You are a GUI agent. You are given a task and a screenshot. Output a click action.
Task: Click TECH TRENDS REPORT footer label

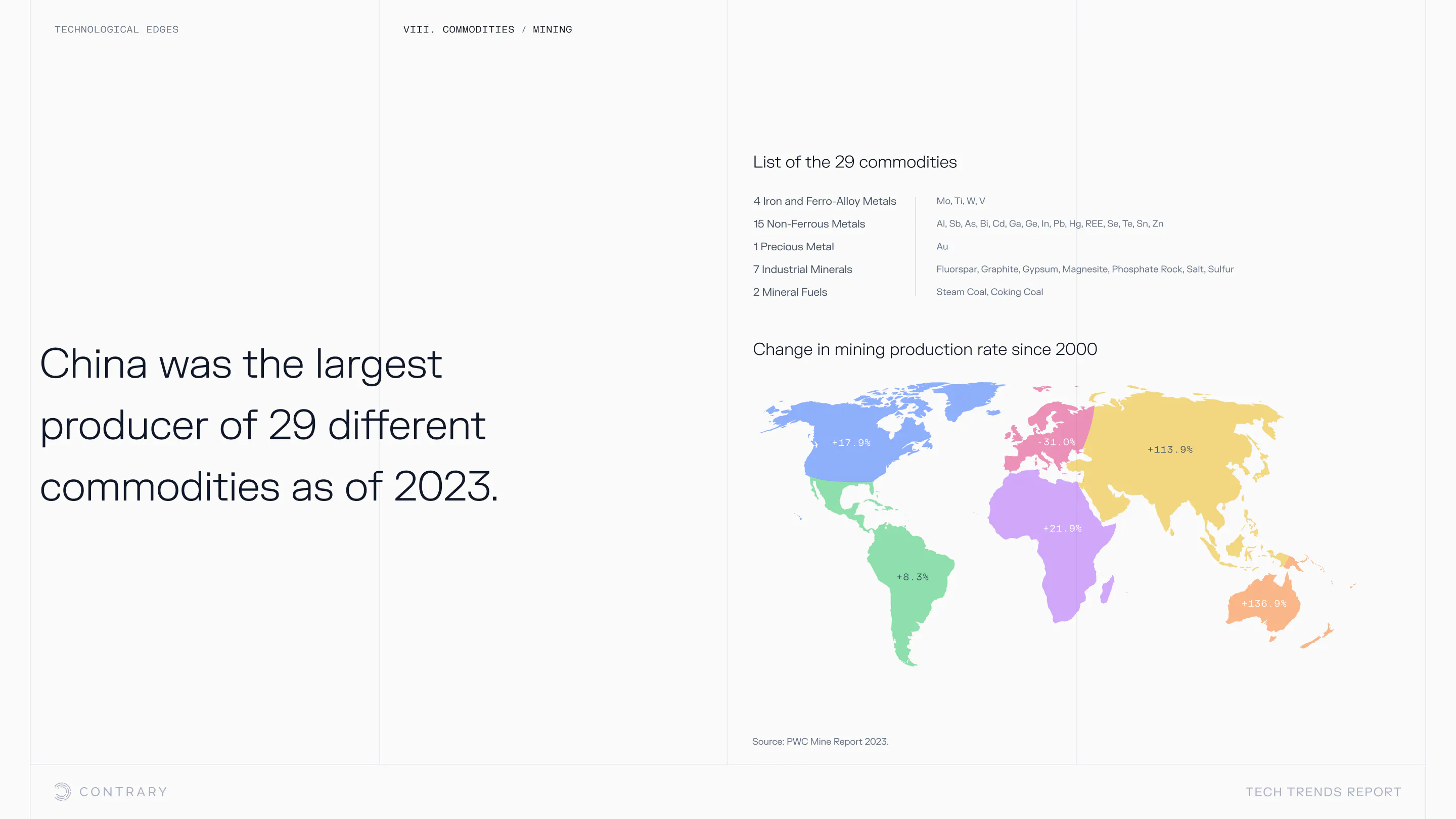(x=1323, y=792)
